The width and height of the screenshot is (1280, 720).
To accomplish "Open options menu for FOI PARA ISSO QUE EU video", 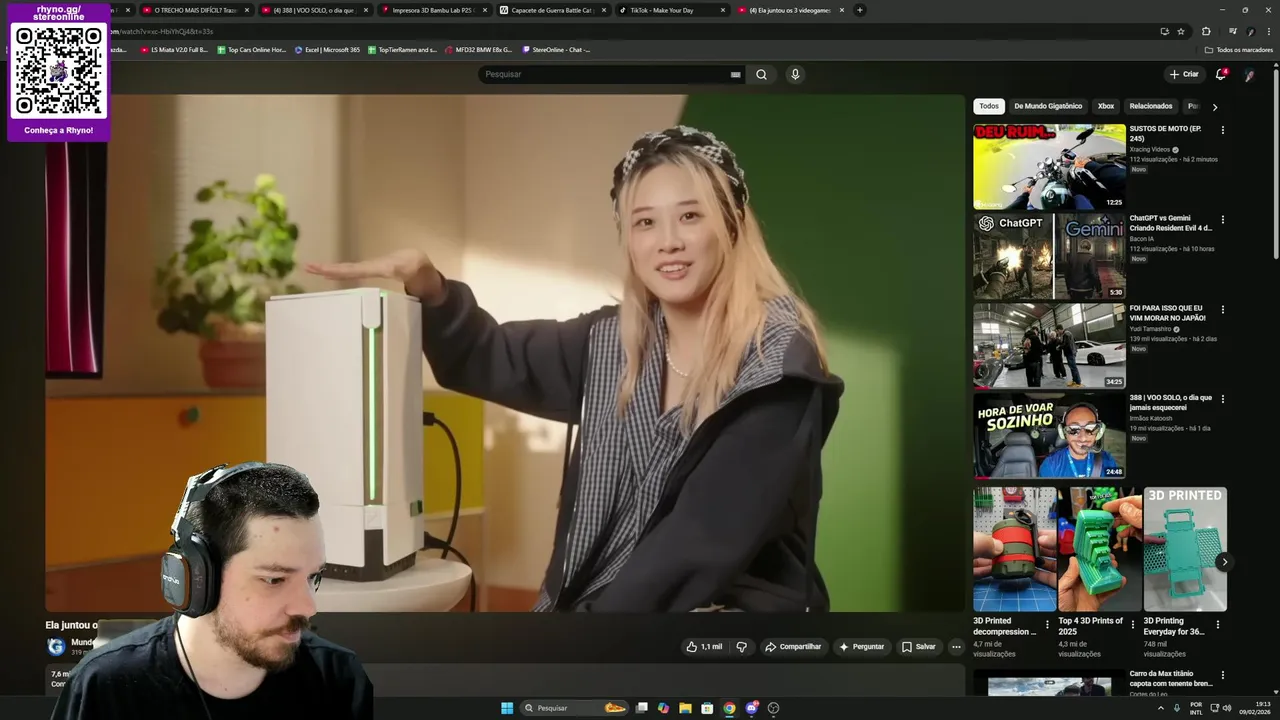I will (x=1222, y=309).
